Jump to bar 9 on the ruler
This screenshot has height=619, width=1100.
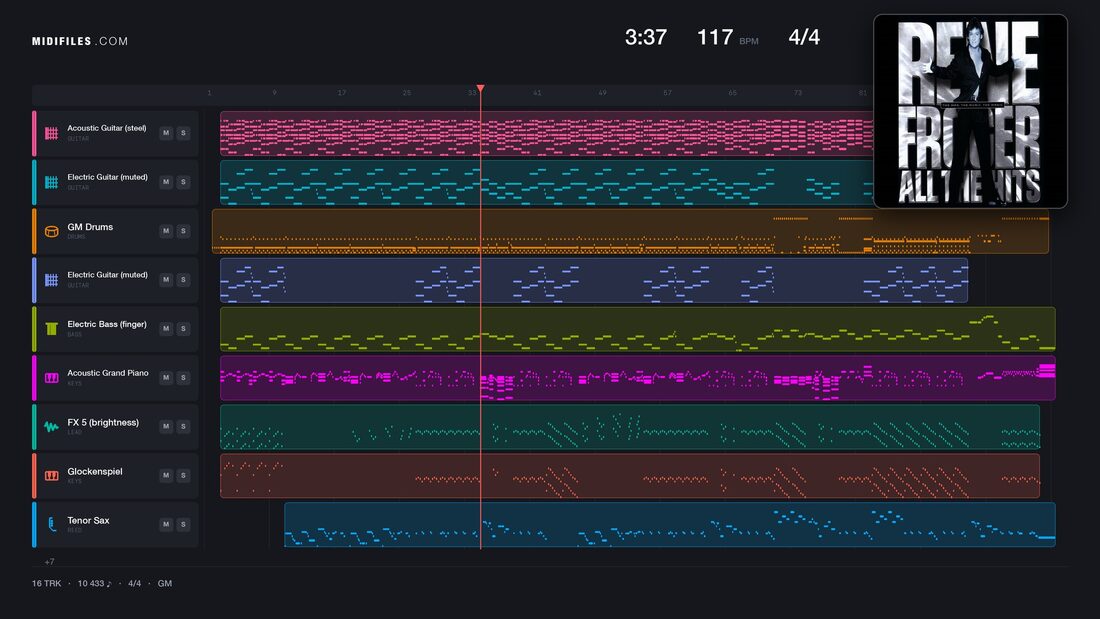tap(274, 93)
